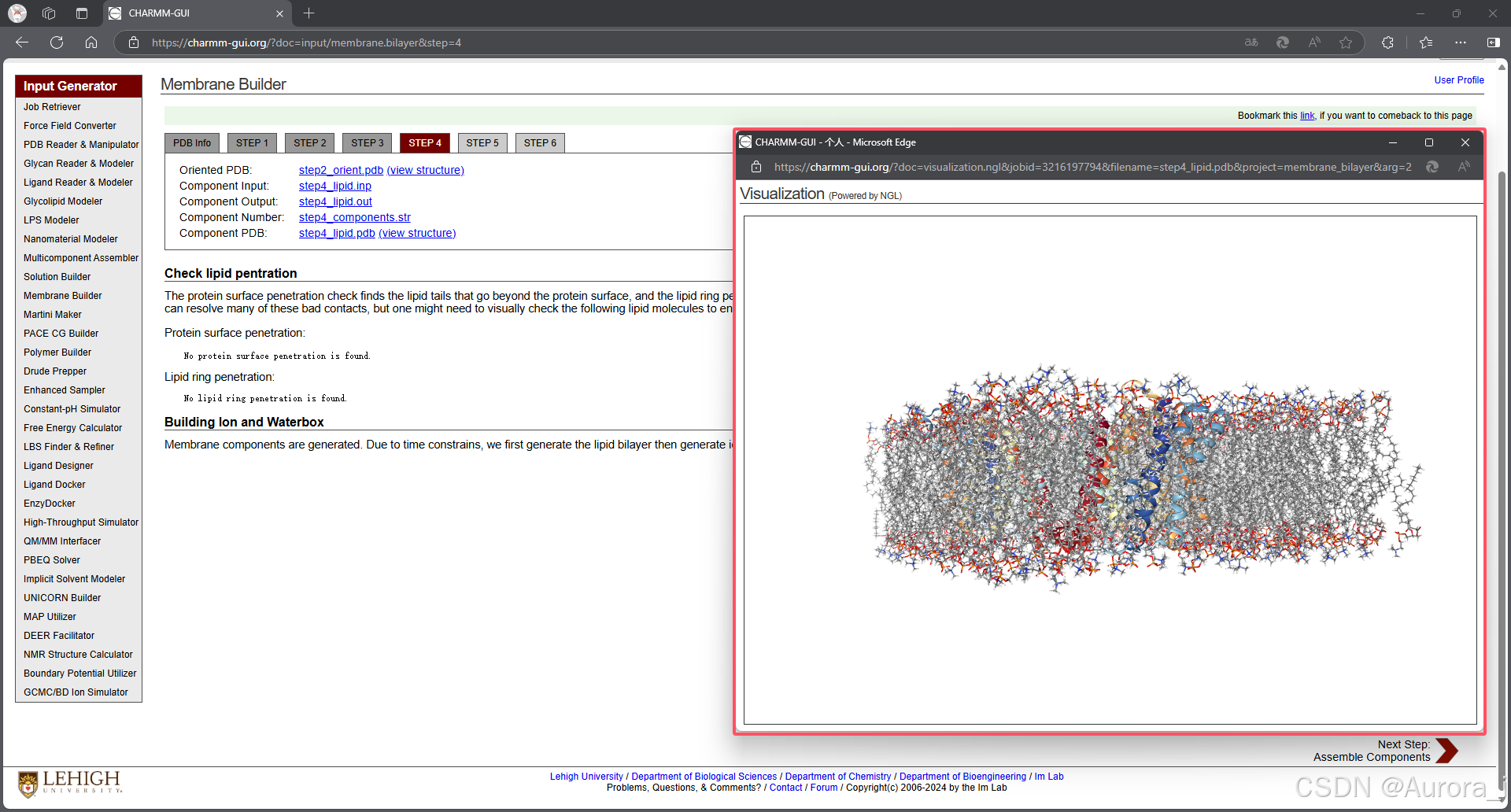Open the Contact footer link
Image resolution: width=1511 pixels, height=812 pixels.
point(786,788)
